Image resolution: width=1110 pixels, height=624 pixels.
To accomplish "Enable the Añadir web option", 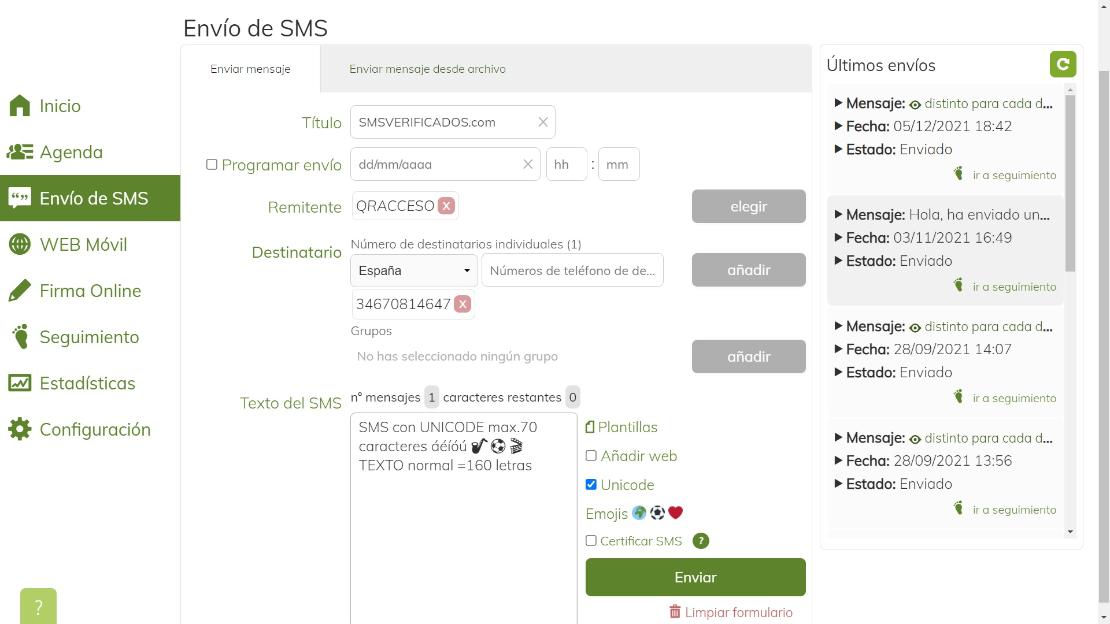I will [x=591, y=456].
